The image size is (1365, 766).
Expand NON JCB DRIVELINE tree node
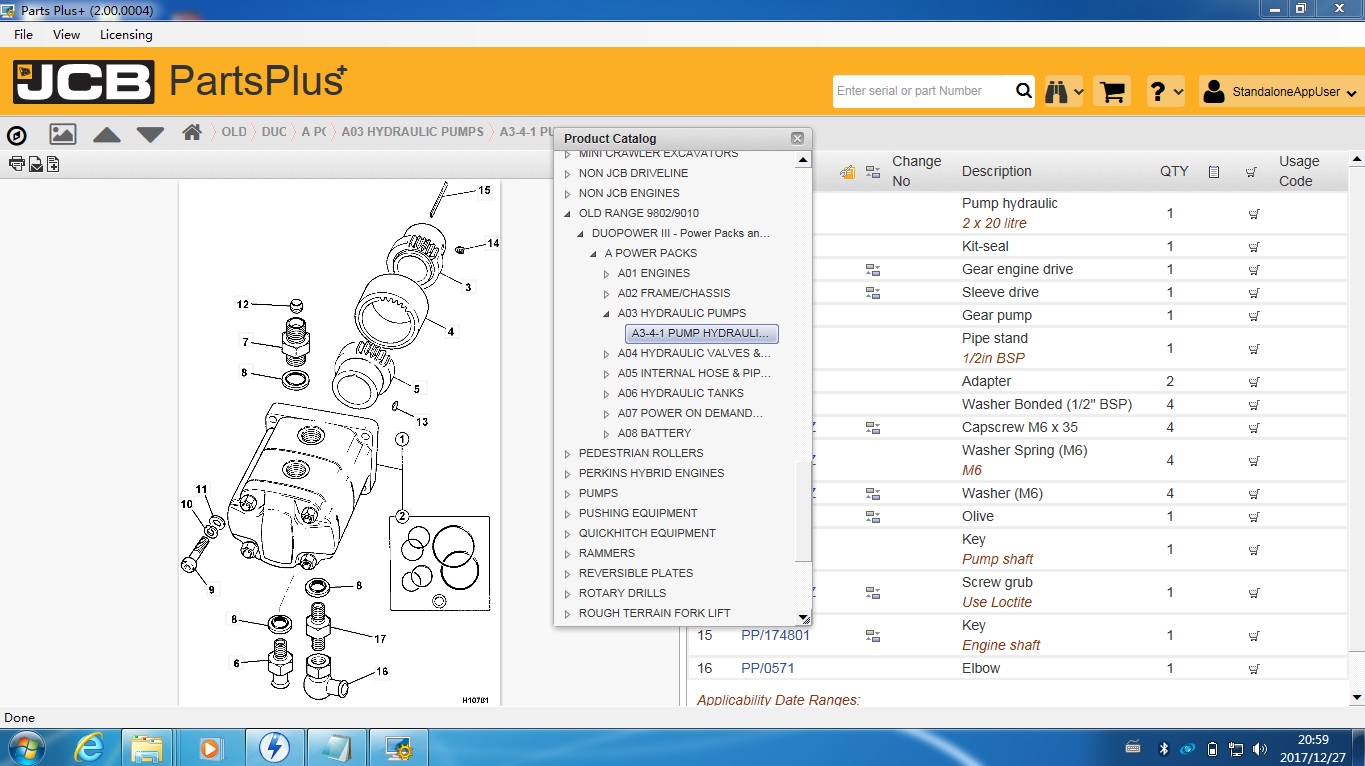tap(568, 174)
